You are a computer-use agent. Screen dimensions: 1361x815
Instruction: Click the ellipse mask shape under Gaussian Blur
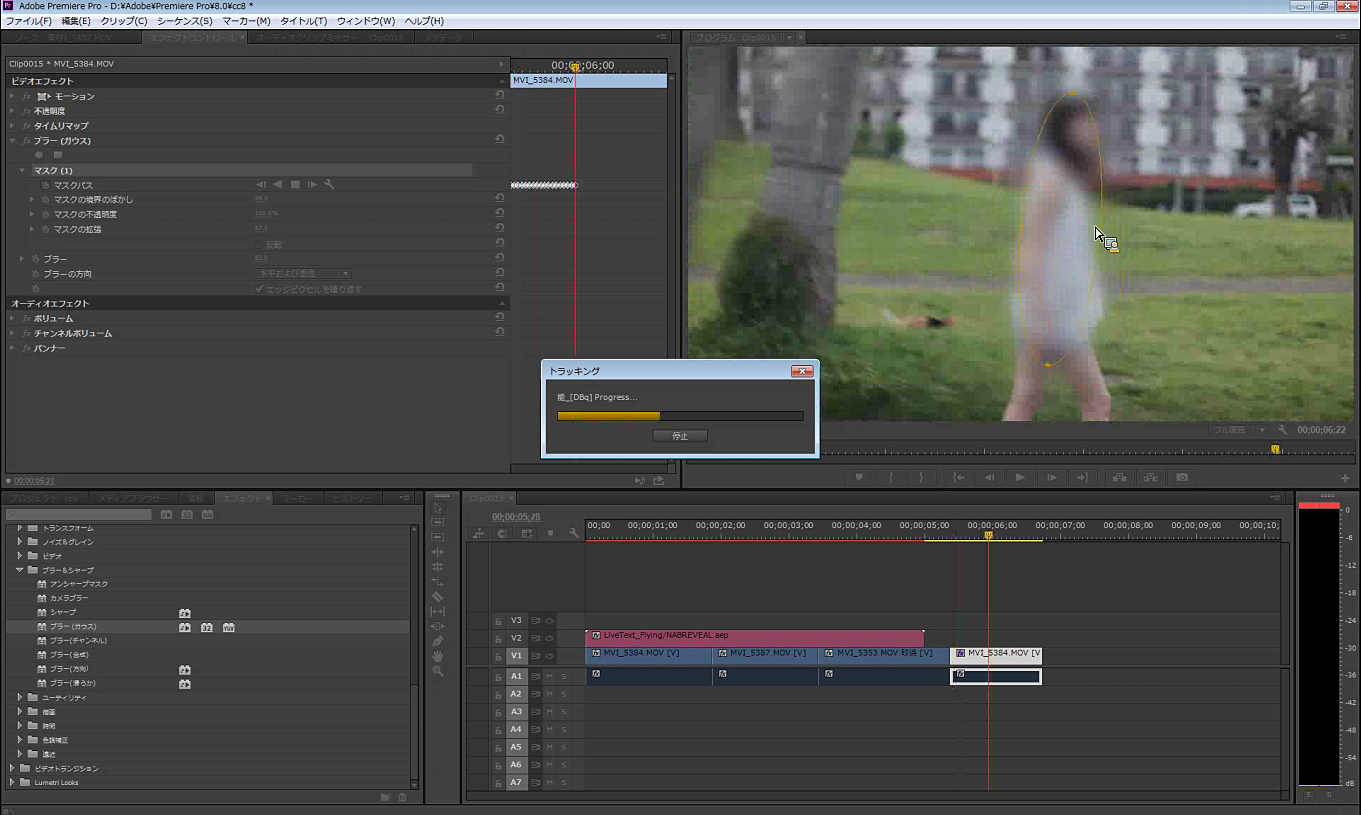pos(40,155)
